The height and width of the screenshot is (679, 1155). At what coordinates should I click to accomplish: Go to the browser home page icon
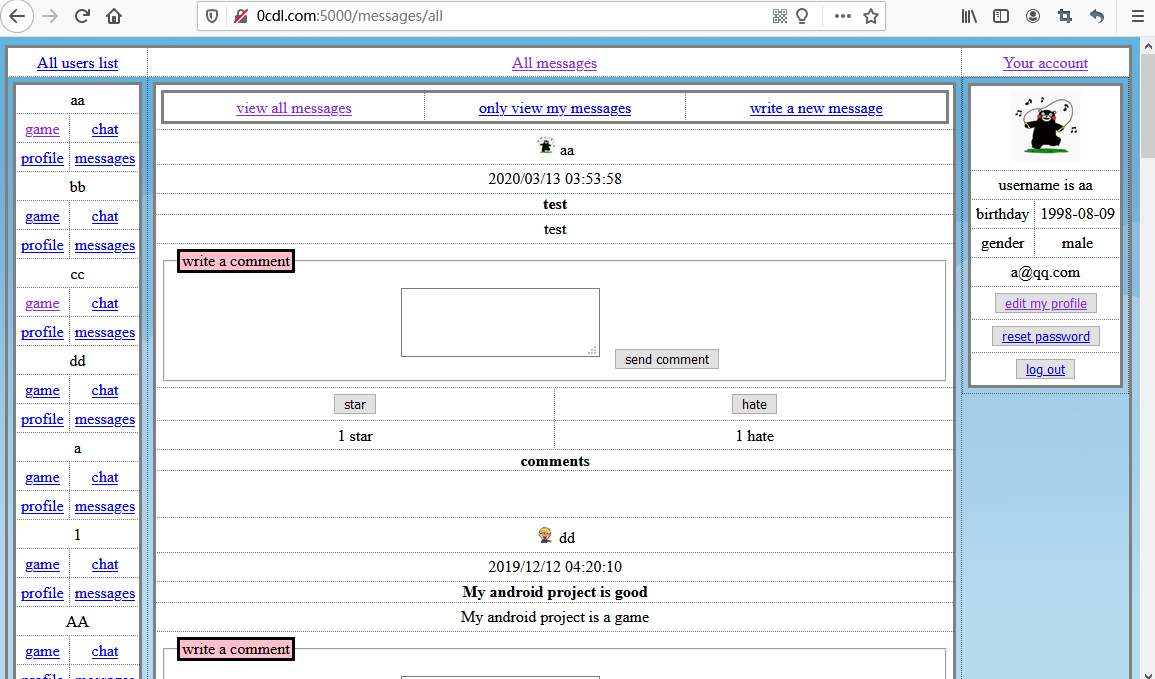click(x=114, y=16)
